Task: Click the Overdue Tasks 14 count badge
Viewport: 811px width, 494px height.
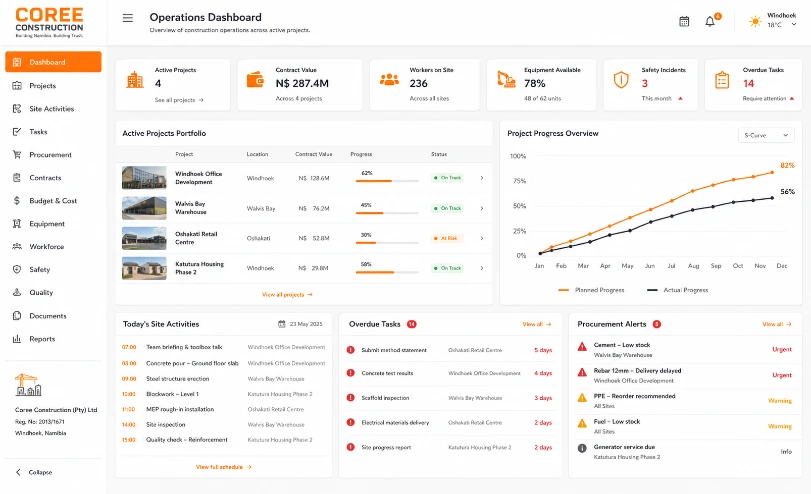Action: (412, 324)
